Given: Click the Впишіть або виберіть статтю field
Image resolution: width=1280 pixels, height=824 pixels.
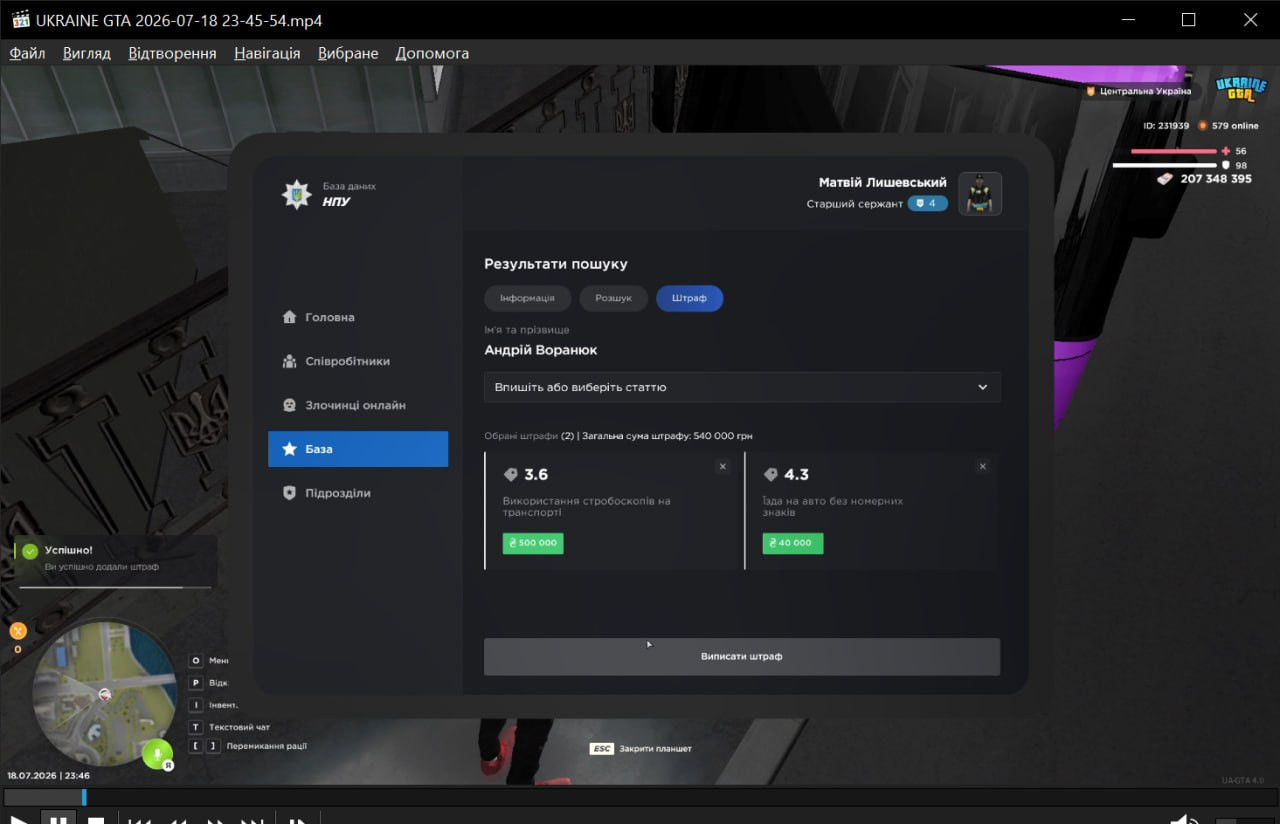Looking at the screenshot, I should (x=742, y=387).
